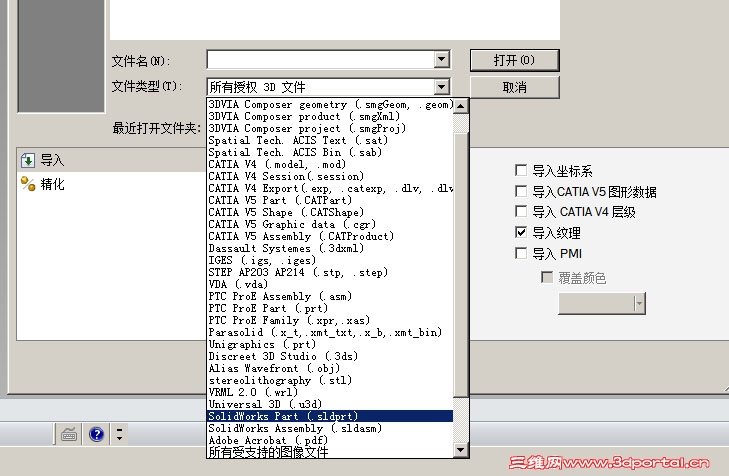Select 3DVIA Composer project (.smgProj)
The image size is (729, 476).
click(x=330, y=128)
